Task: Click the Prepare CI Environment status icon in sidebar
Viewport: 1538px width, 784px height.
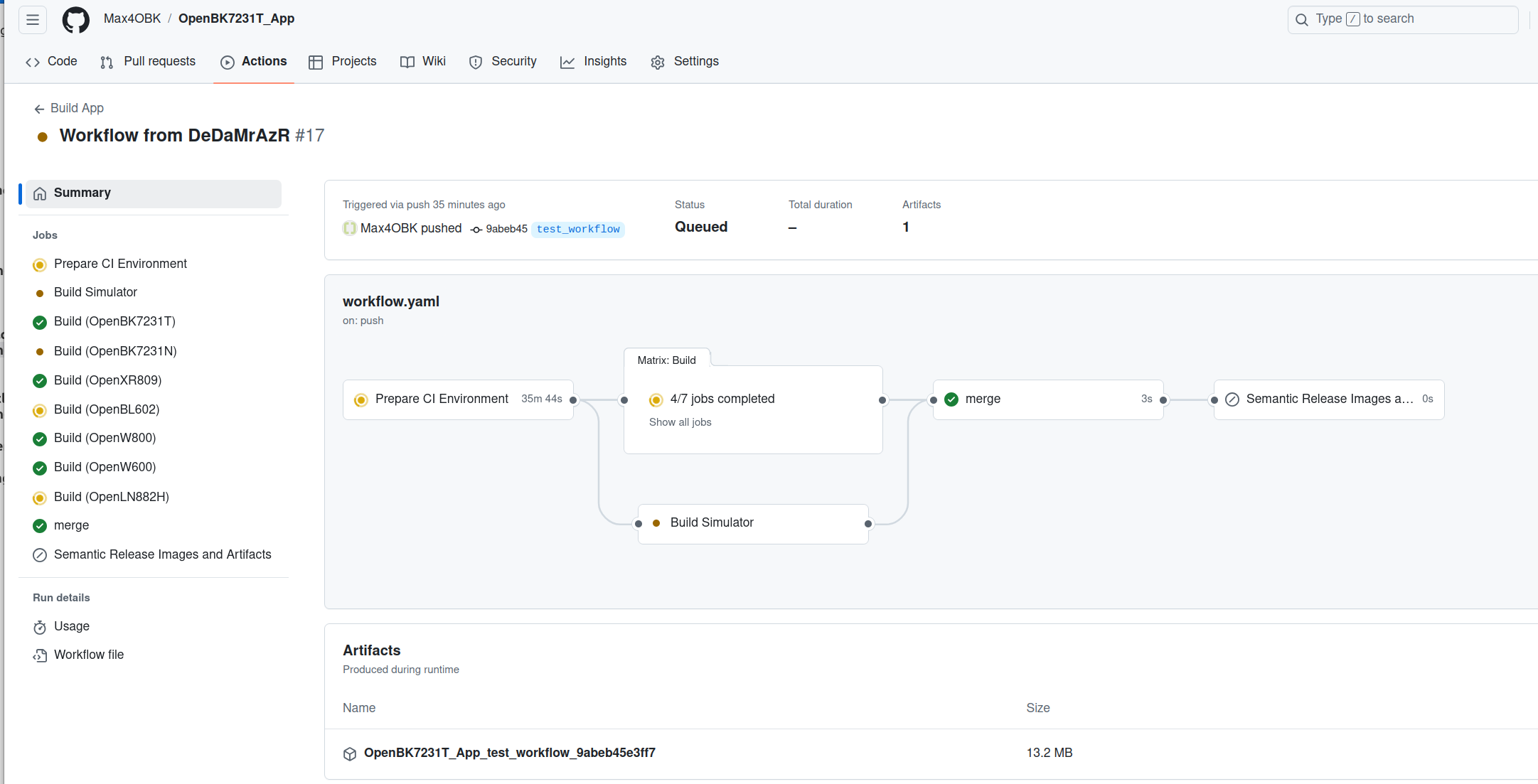Action: point(40,264)
